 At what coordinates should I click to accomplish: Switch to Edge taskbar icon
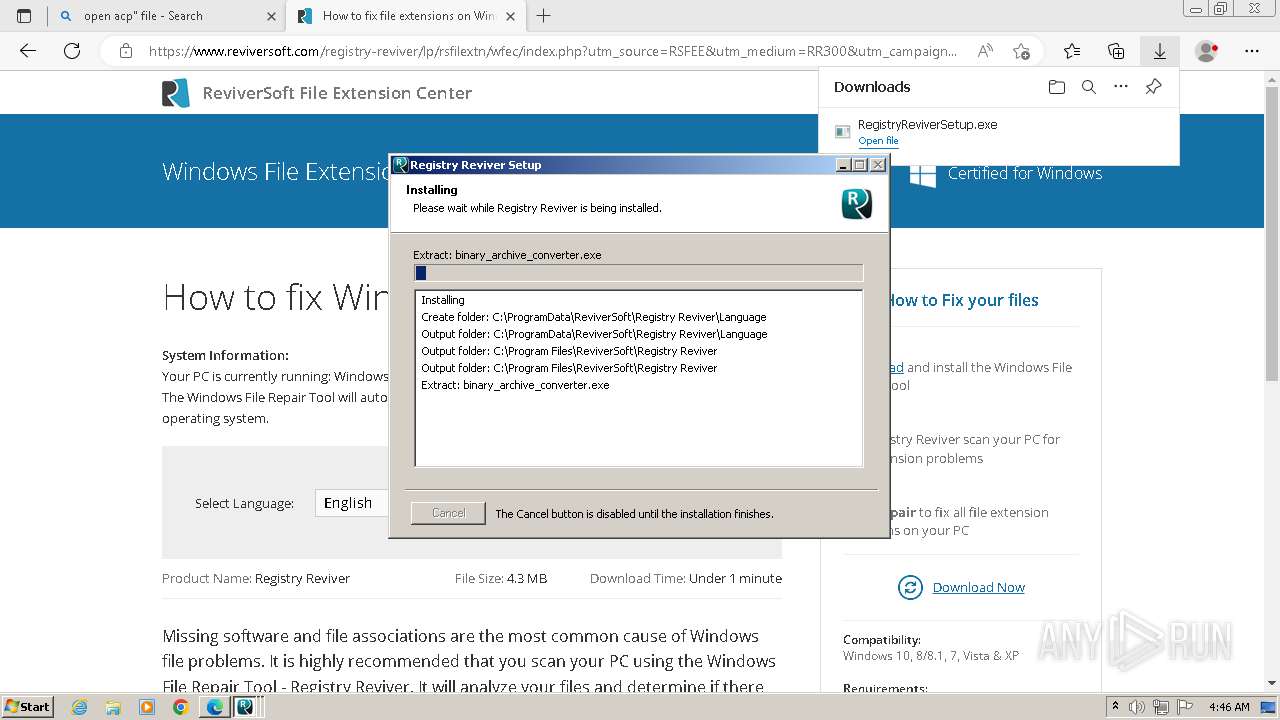tap(214, 707)
